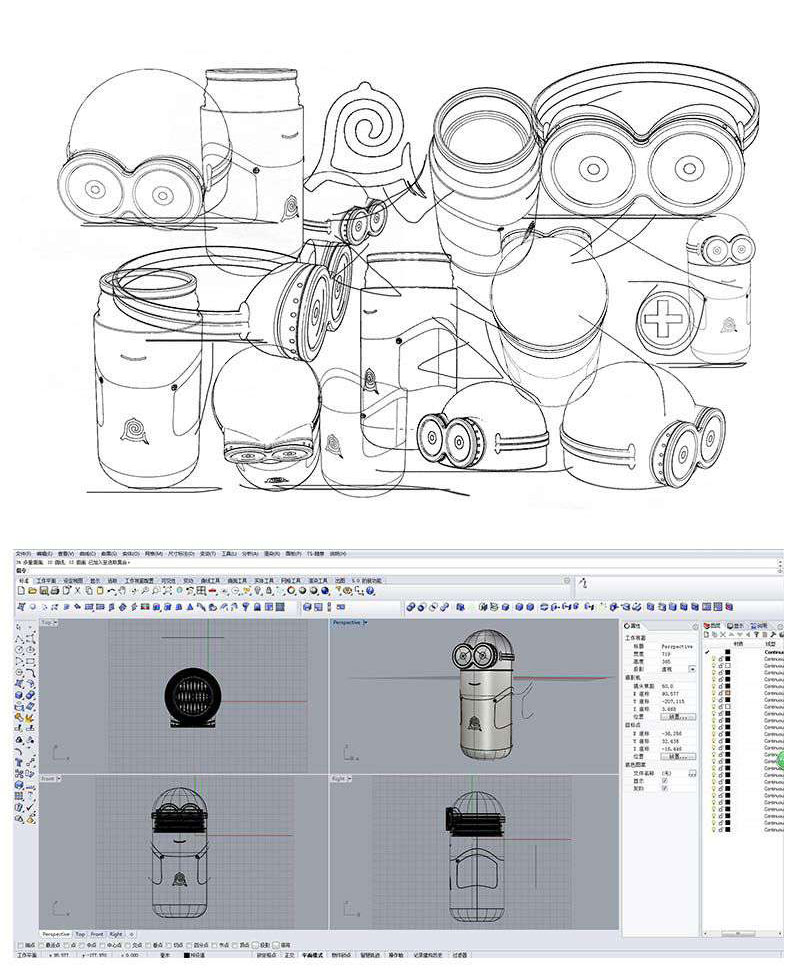This screenshot has height=969, width=800.
Task: Open the 过滤器 status bar pane
Action: click(x=459, y=955)
